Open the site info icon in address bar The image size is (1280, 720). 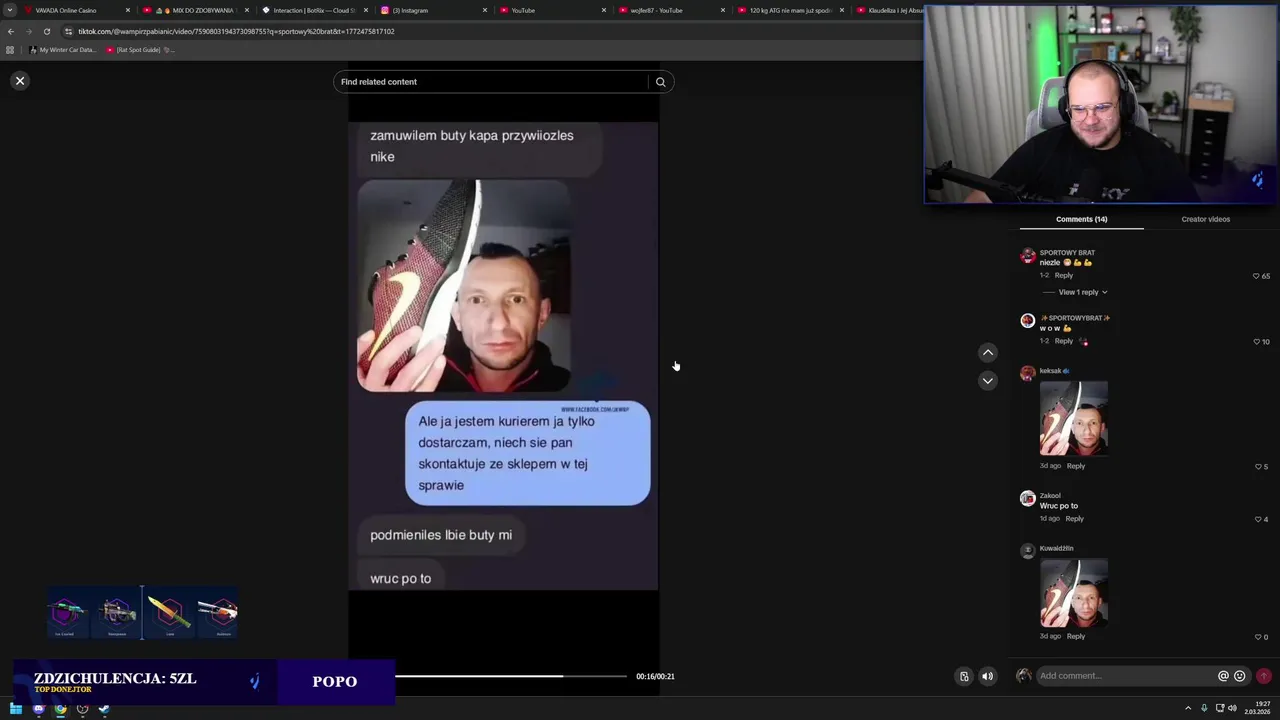click(x=68, y=31)
